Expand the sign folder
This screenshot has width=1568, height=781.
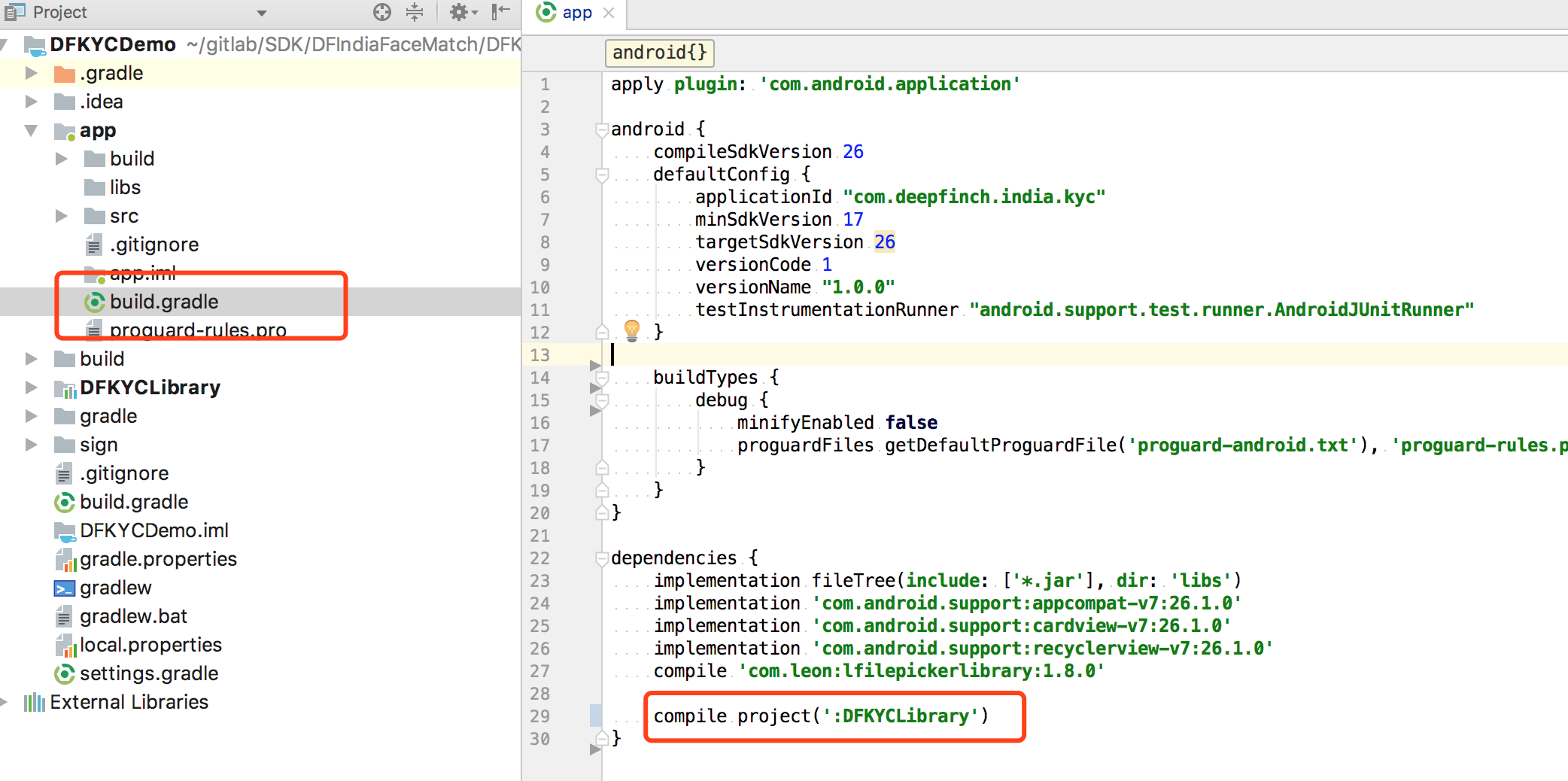click(32, 445)
